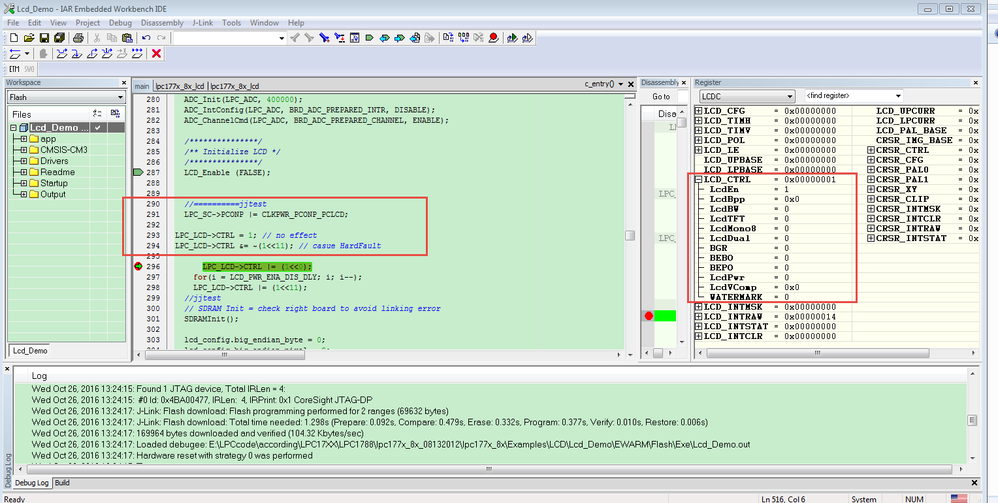
Task: Click the Open file toolbar icon
Action: [29, 38]
